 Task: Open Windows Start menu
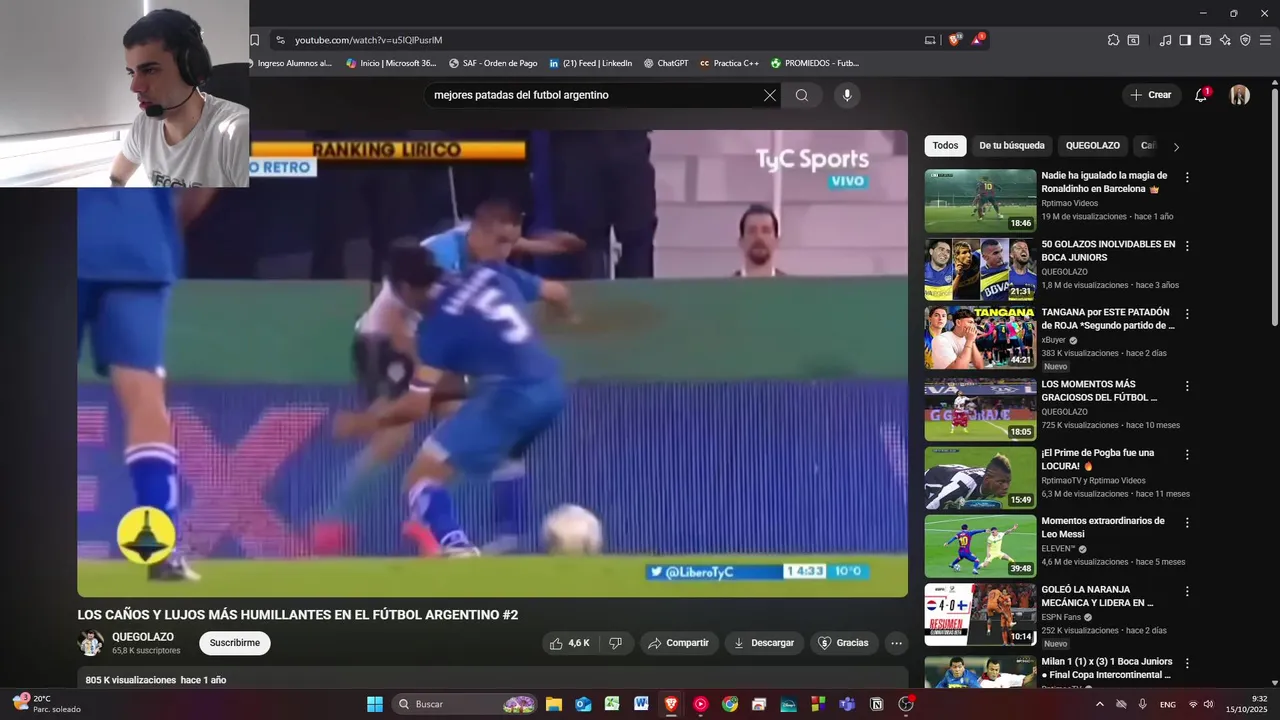coord(375,704)
